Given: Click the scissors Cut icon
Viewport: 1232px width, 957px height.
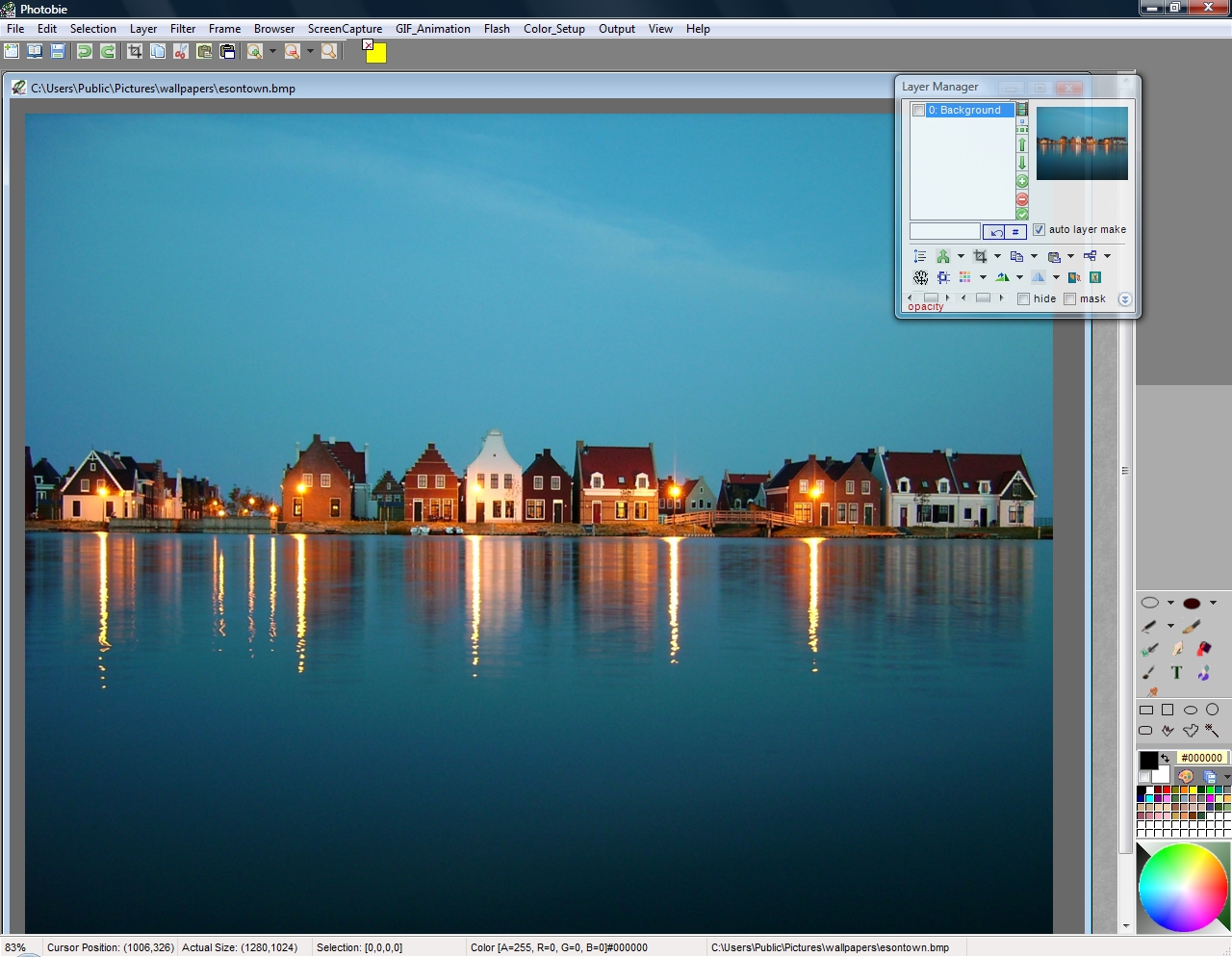Looking at the screenshot, I should pyautogui.click(x=181, y=51).
